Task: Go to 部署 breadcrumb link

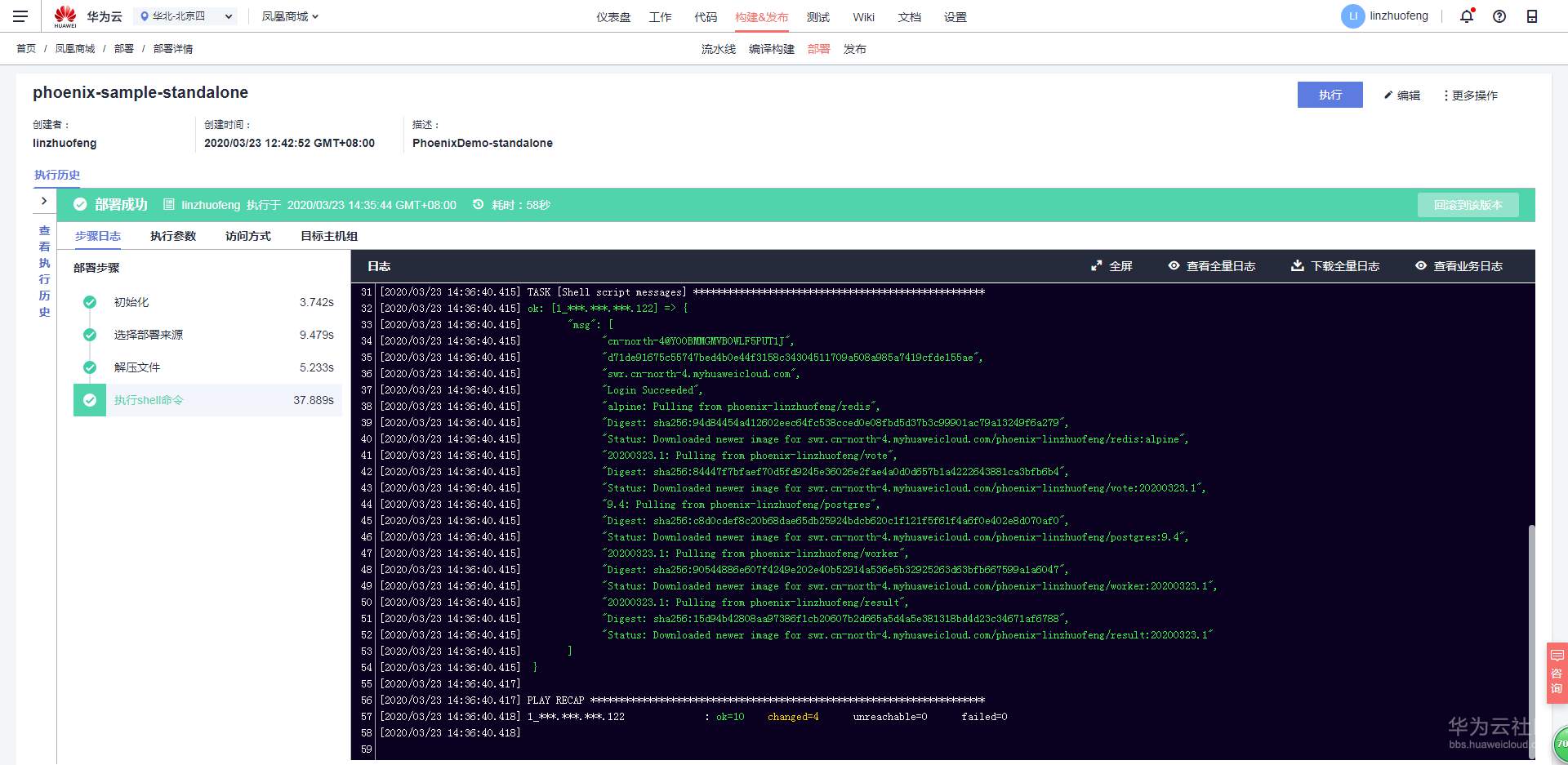Action: click(124, 49)
